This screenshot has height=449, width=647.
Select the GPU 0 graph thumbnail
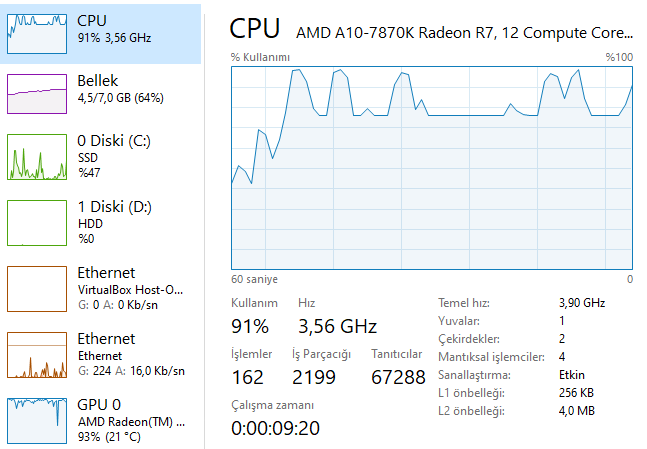pos(37,420)
